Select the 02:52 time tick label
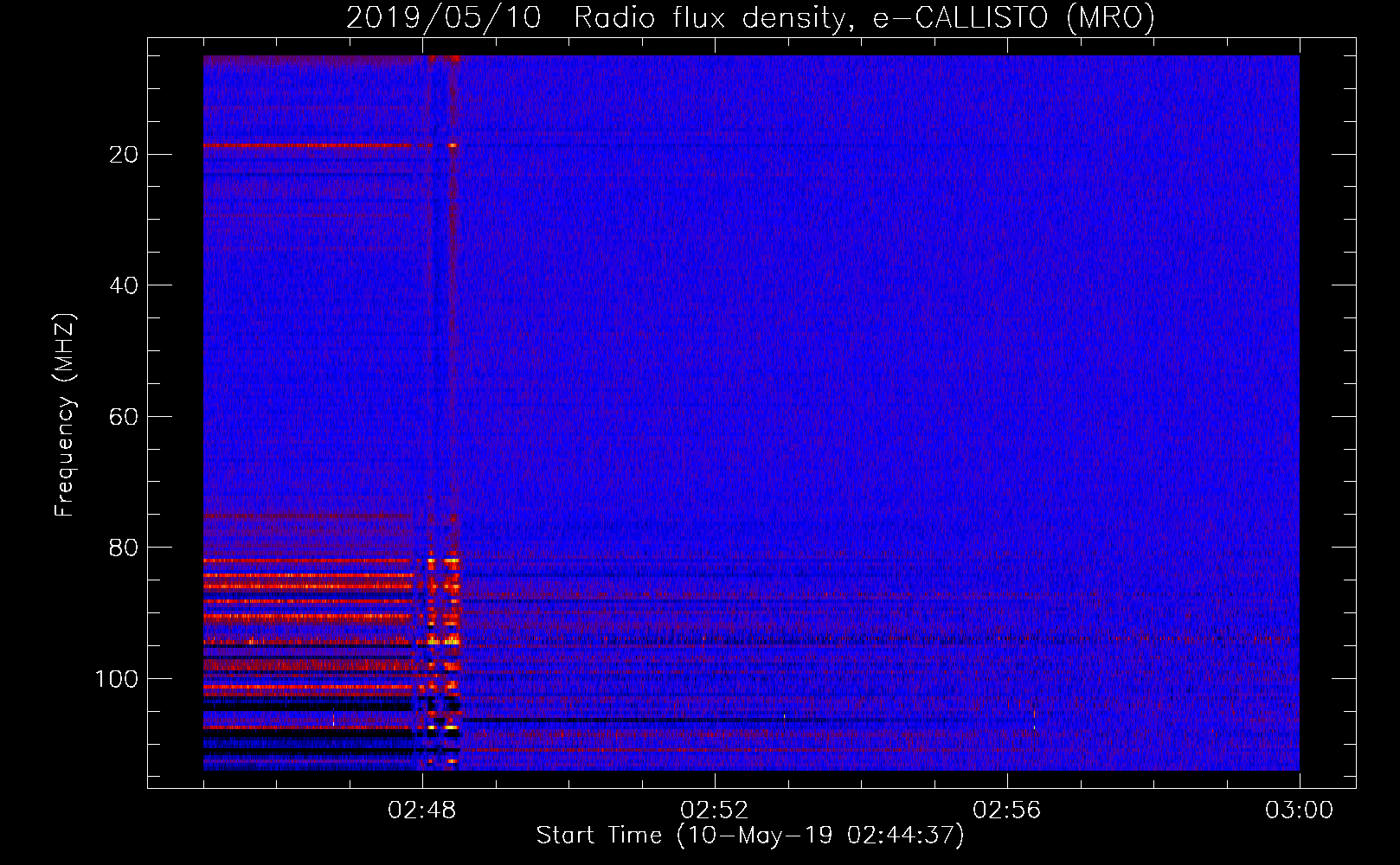Screen dimensions: 1400x865 click(x=715, y=811)
